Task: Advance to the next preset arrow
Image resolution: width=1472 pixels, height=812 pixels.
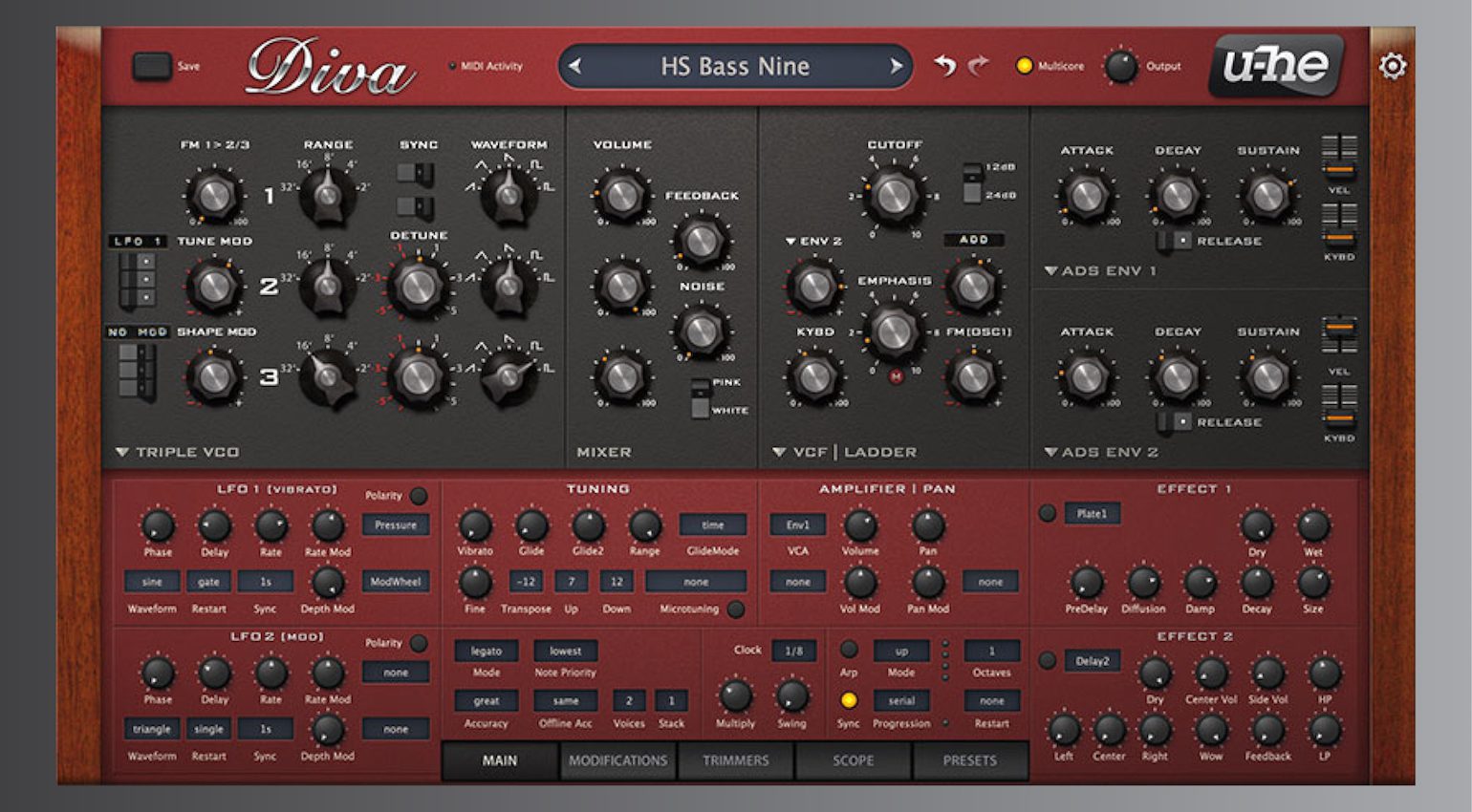Action: coord(896,66)
